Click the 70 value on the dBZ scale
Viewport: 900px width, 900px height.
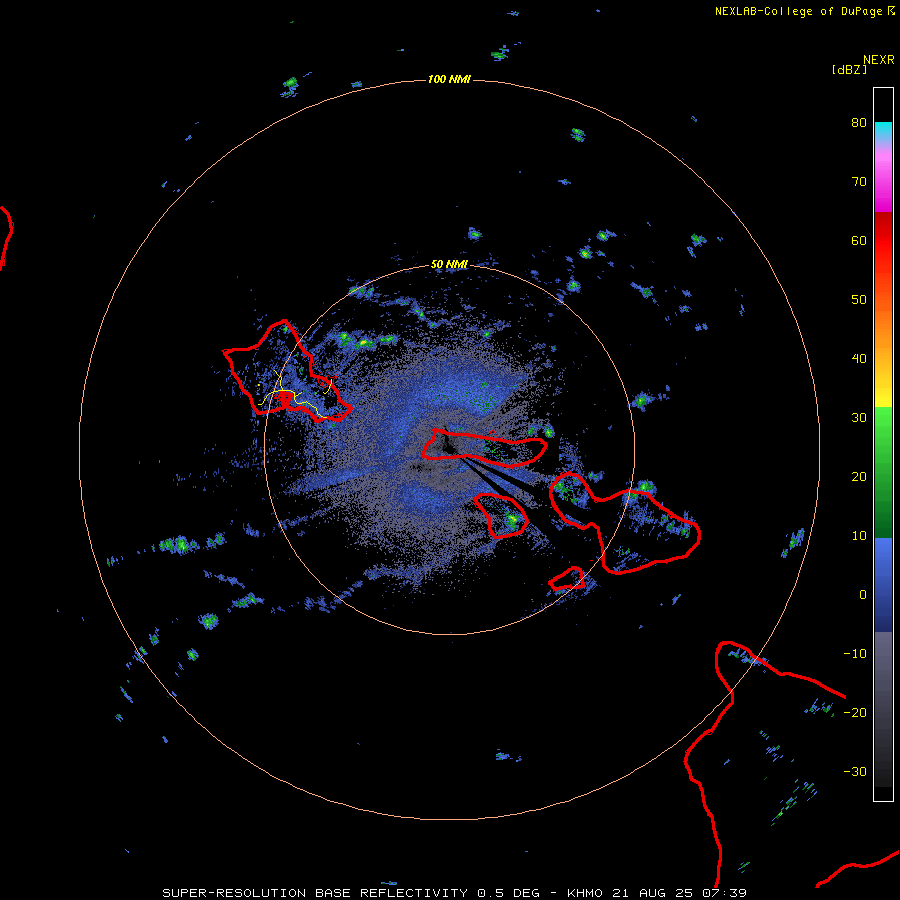click(859, 182)
